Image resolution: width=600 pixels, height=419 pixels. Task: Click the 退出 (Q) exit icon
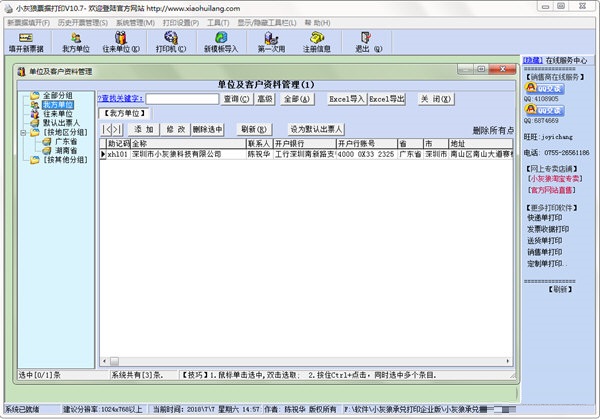tap(368, 42)
